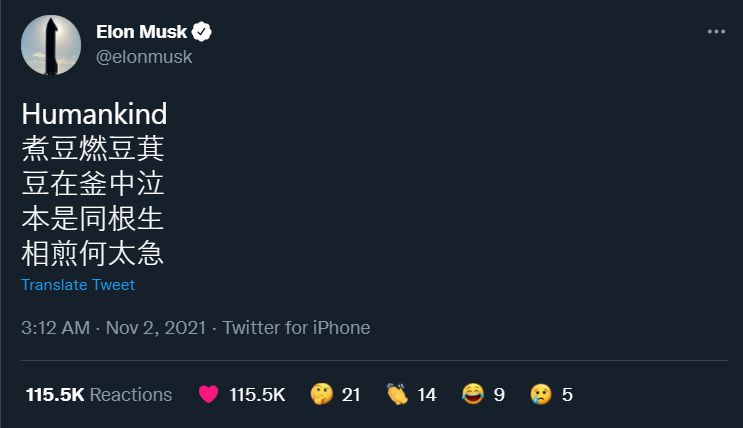743x428 pixels.
Task: Open the @elonmusk handle link
Action: [143, 57]
